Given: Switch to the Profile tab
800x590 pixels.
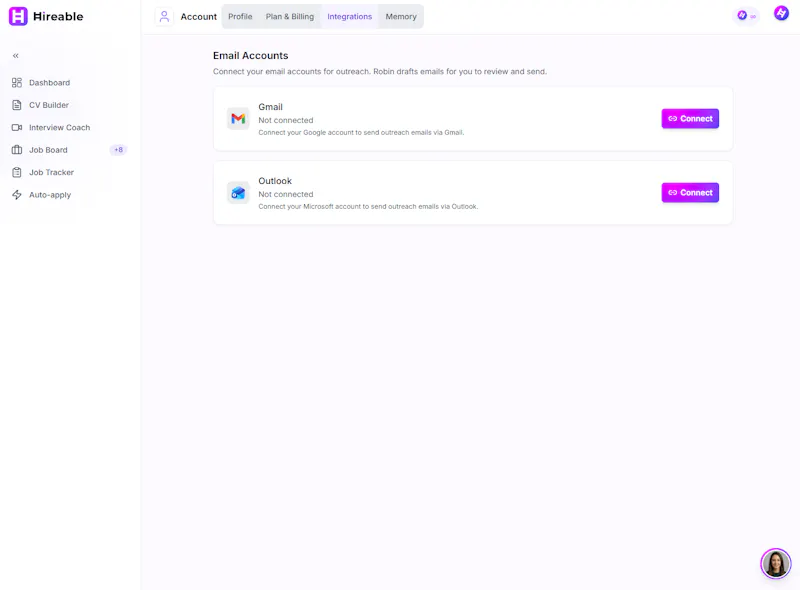Looking at the screenshot, I should (240, 17).
